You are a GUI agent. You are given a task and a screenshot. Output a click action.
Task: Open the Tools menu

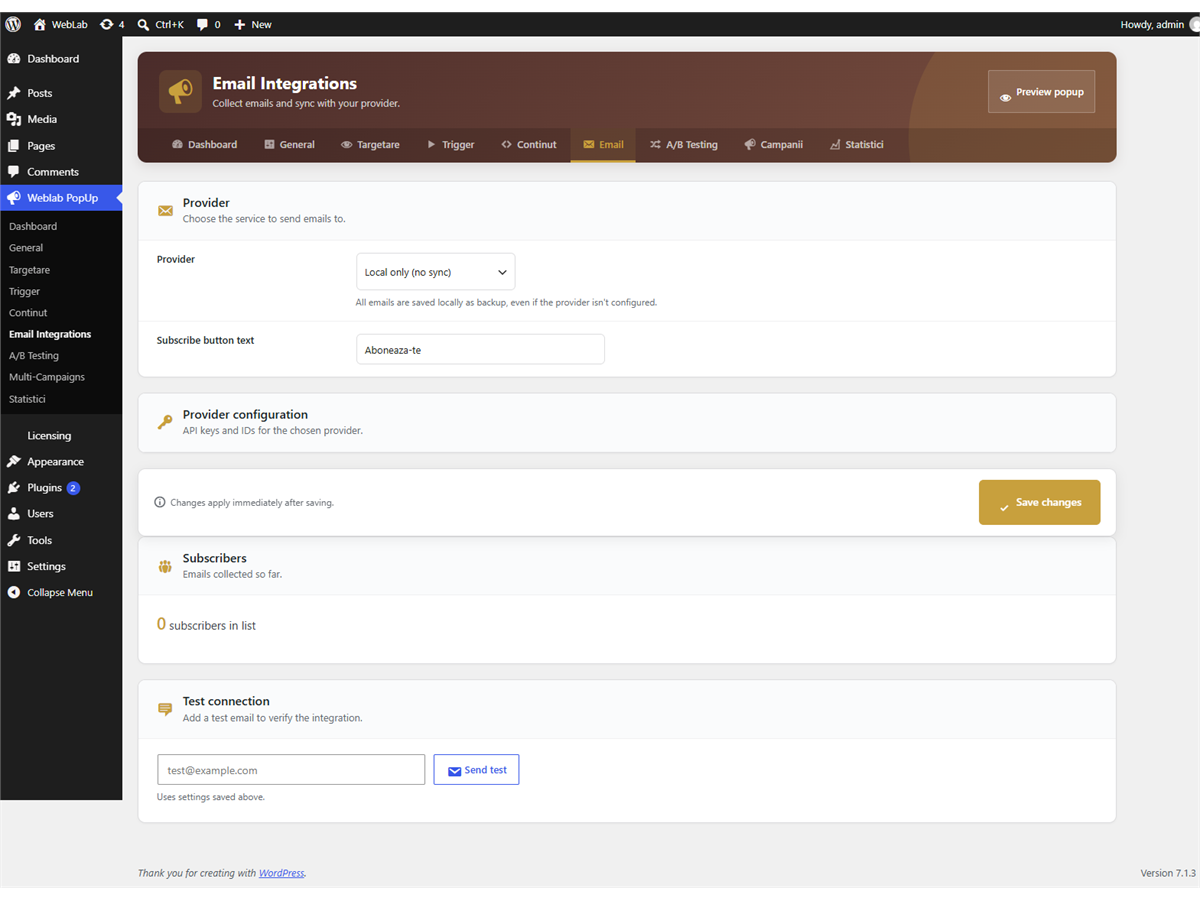point(61,540)
